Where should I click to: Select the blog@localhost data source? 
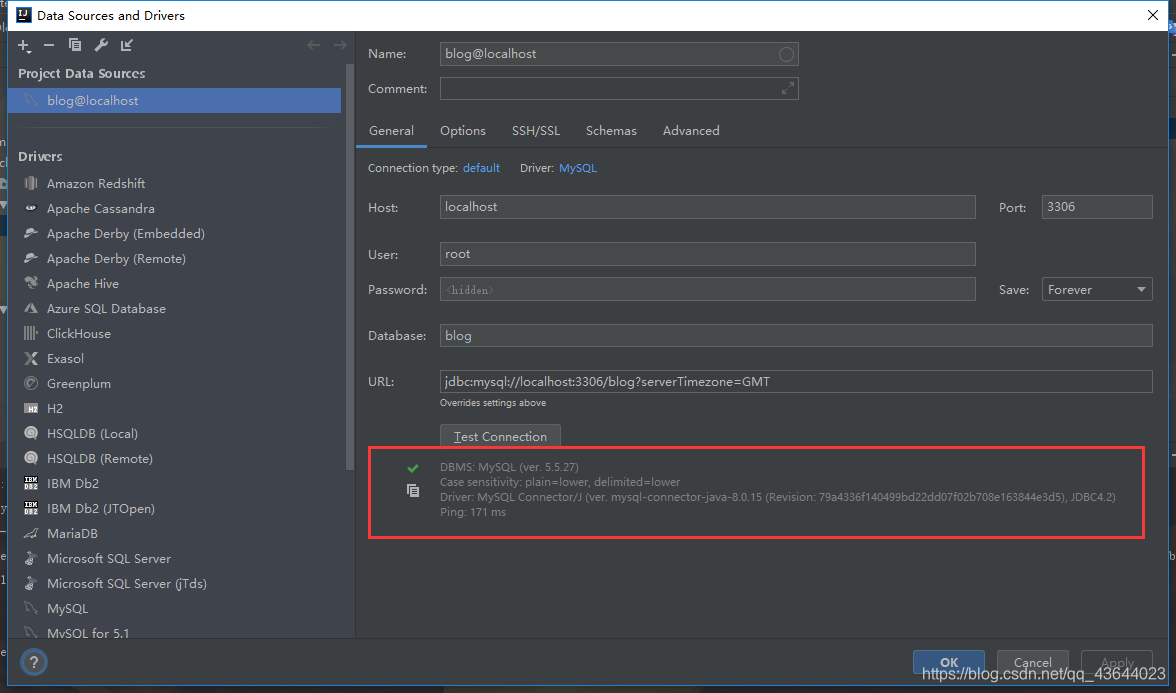[174, 100]
